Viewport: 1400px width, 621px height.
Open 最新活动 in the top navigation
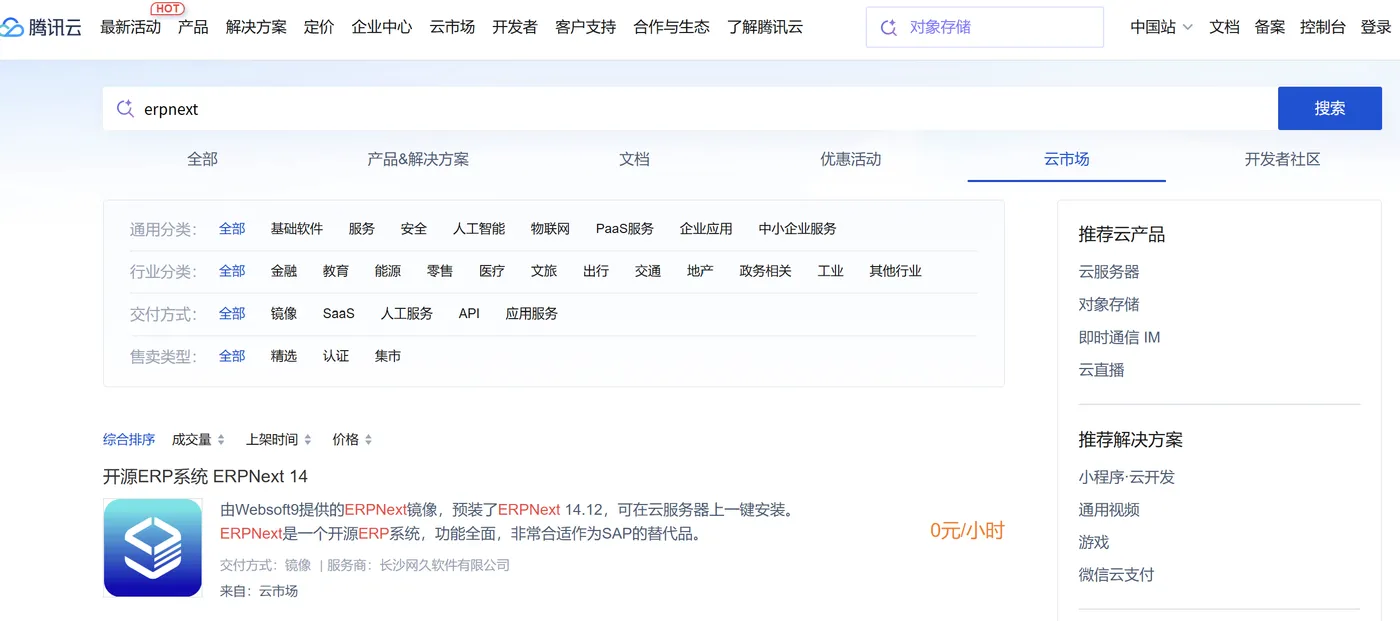130,27
